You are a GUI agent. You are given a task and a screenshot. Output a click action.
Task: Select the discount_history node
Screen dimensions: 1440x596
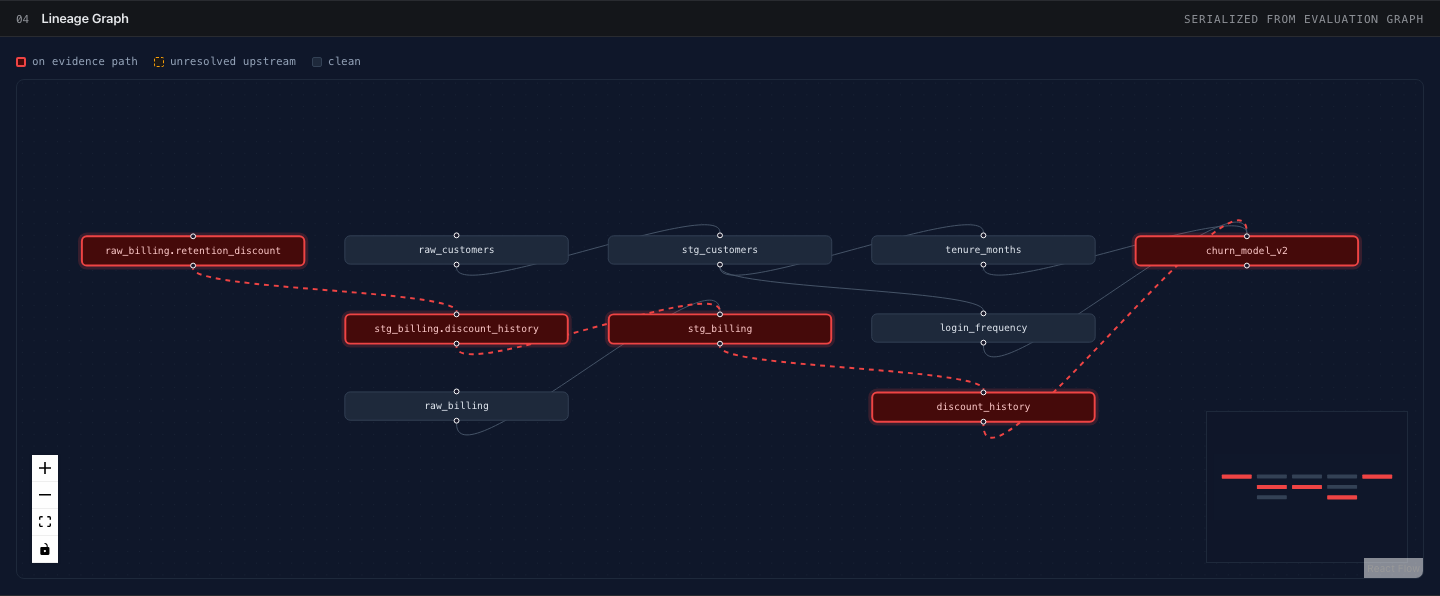pos(983,407)
